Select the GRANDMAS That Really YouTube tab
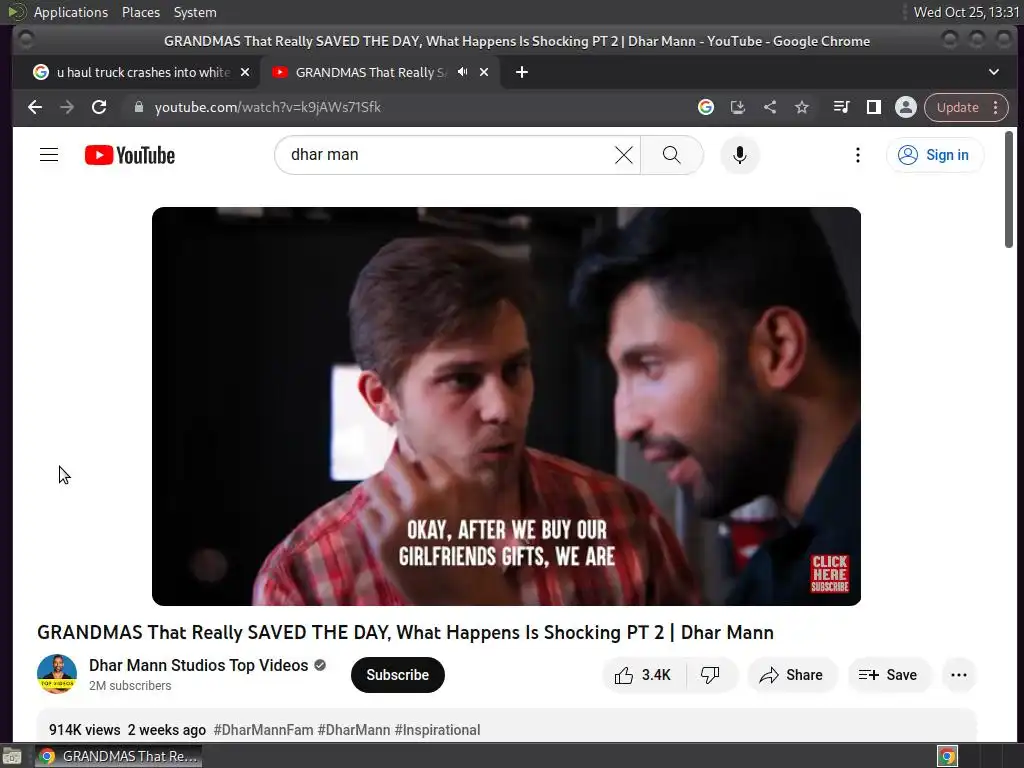This screenshot has width=1024, height=768. [x=372, y=72]
